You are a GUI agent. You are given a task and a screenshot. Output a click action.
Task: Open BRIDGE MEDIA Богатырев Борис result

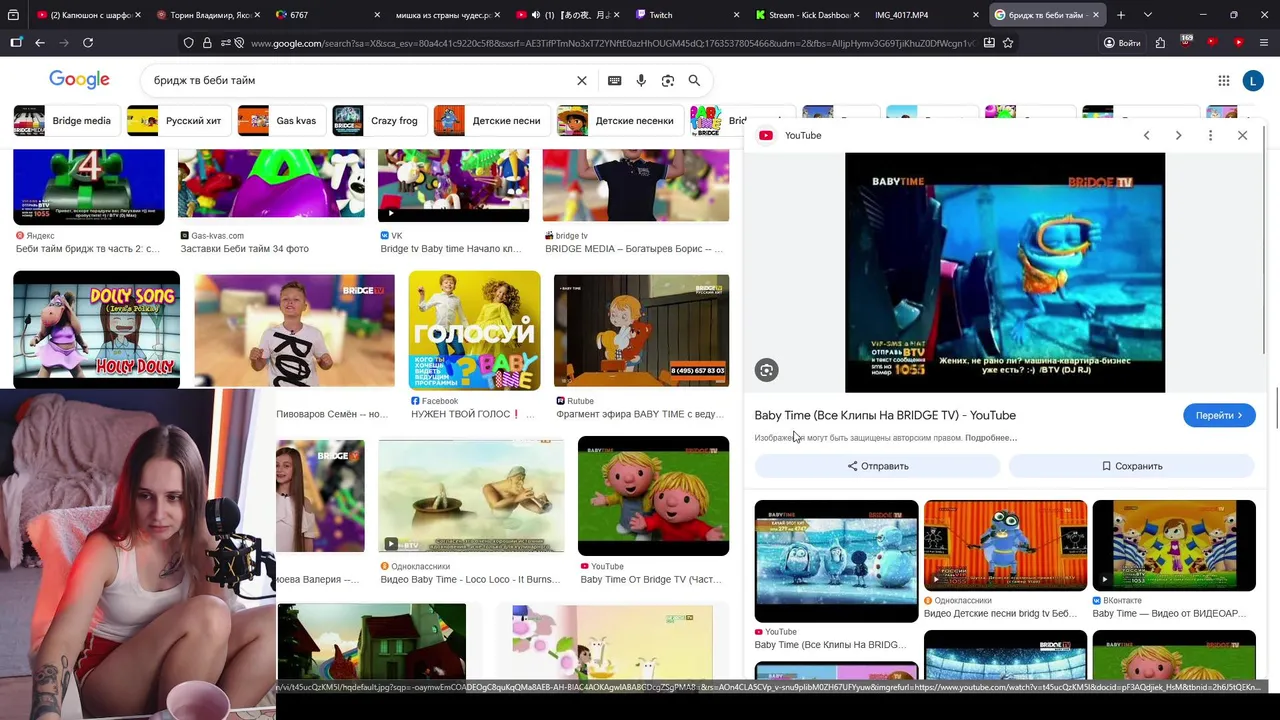[x=634, y=249]
